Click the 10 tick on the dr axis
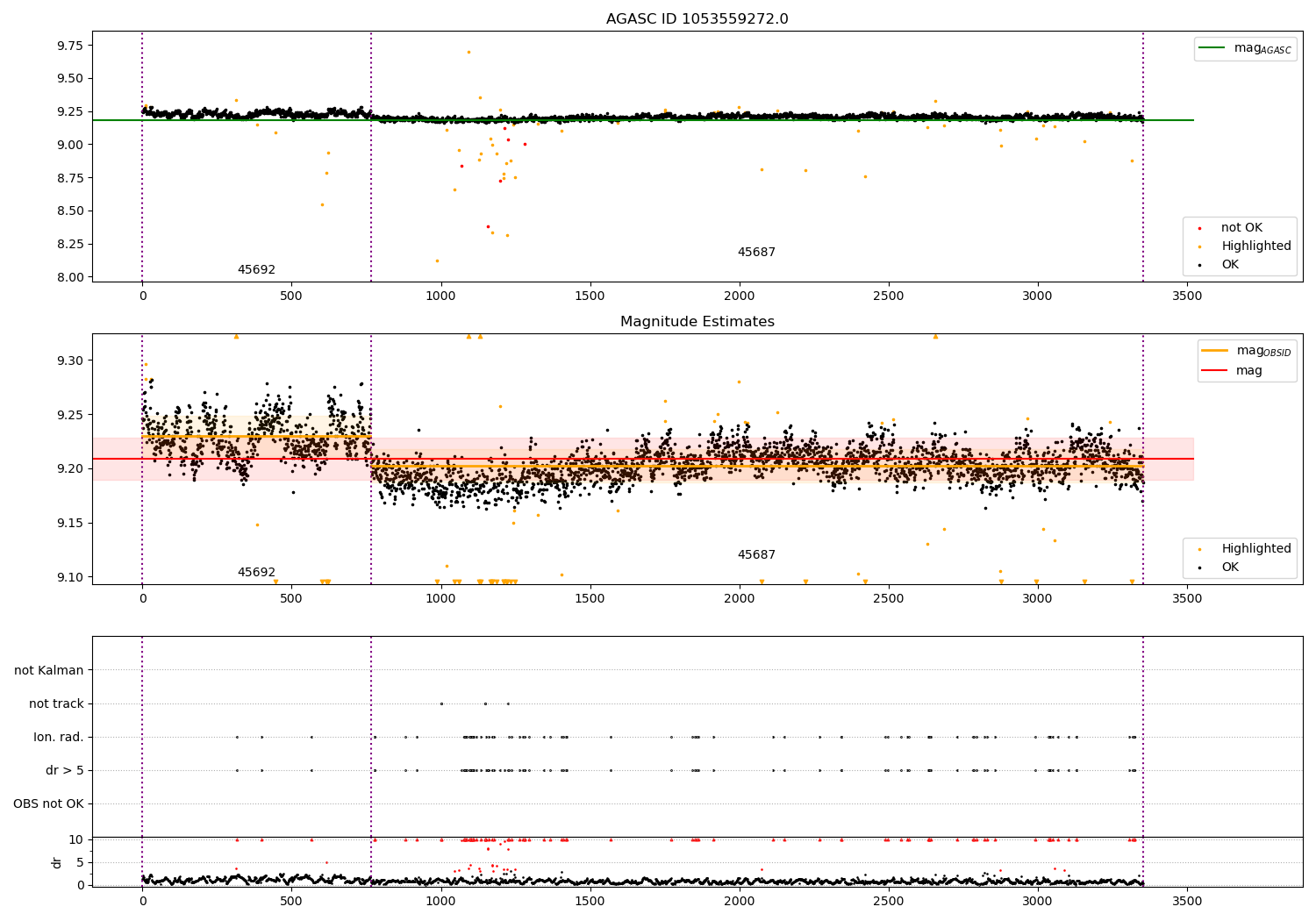Image resolution: width=1316 pixels, height=921 pixels. point(76,840)
